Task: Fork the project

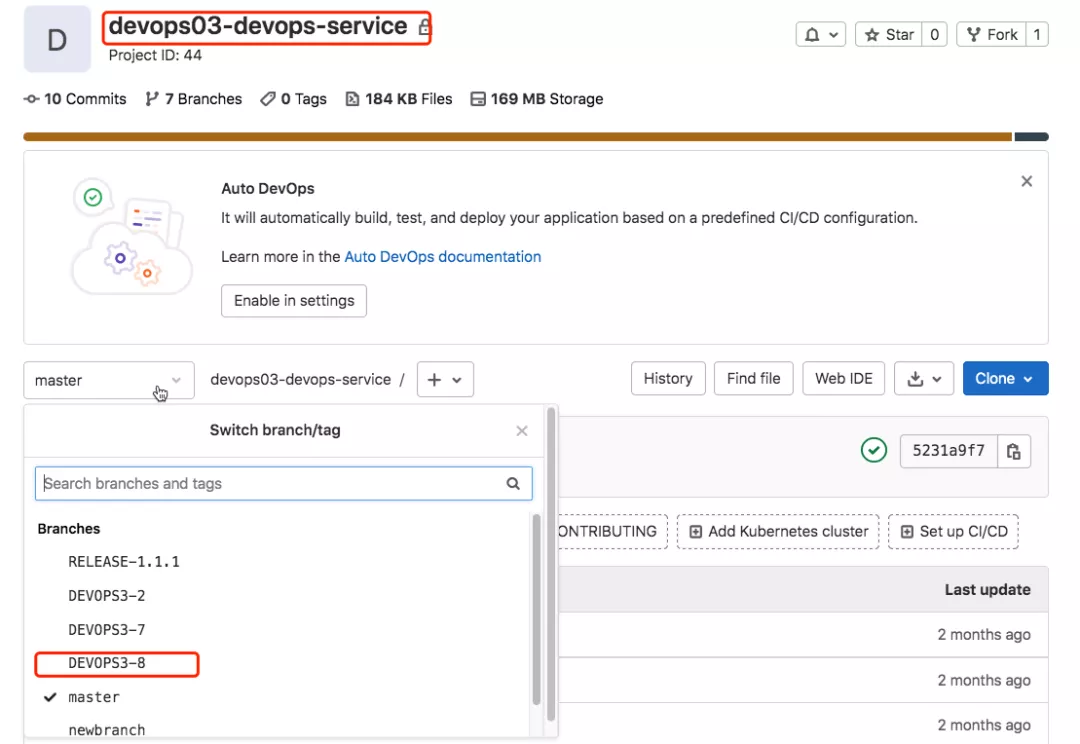Action: click(x=991, y=34)
